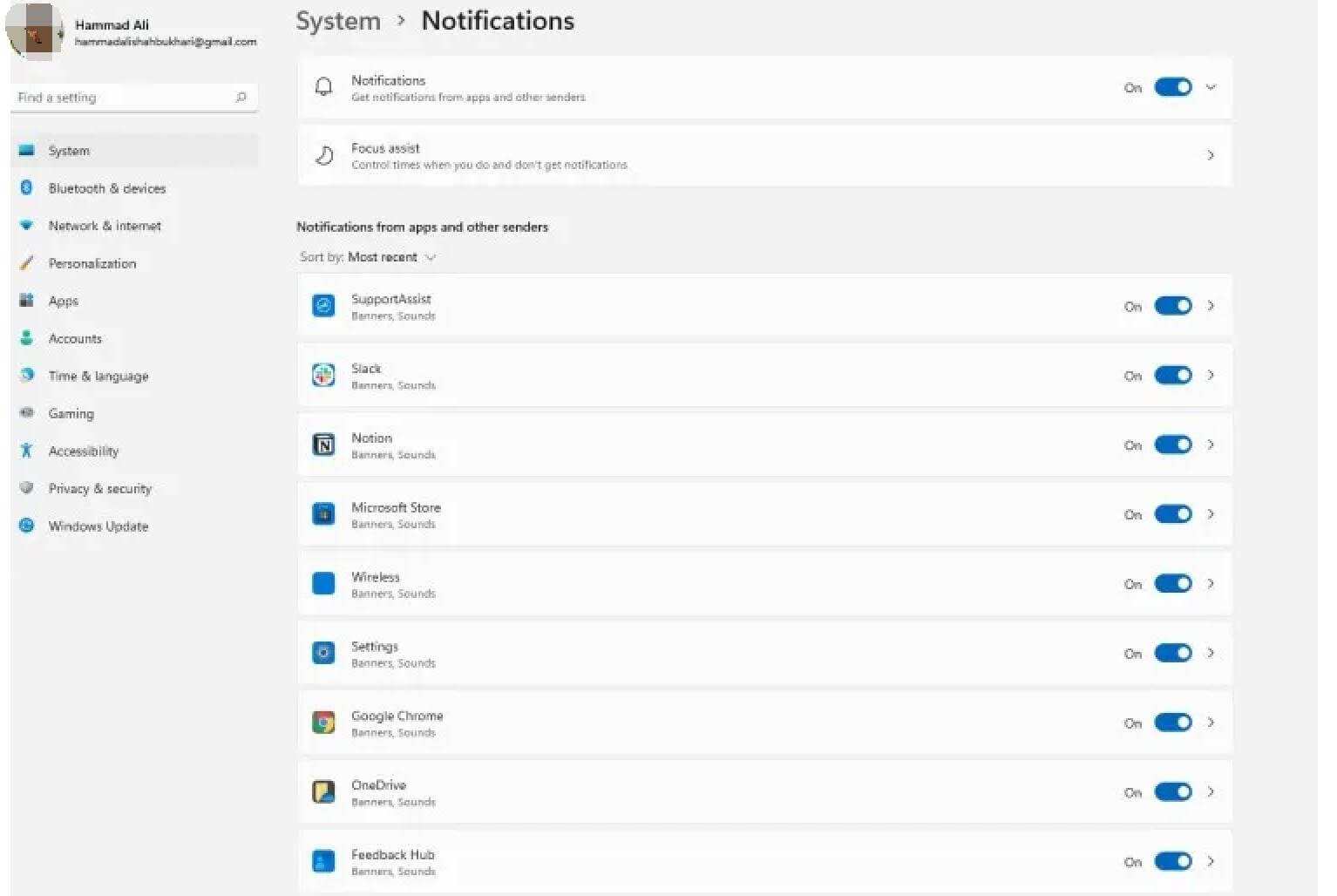Image resolution: width=1337 pixels, height=896 pixels.
Task: Click the OneDrive app icon
Action: point(322,791)
